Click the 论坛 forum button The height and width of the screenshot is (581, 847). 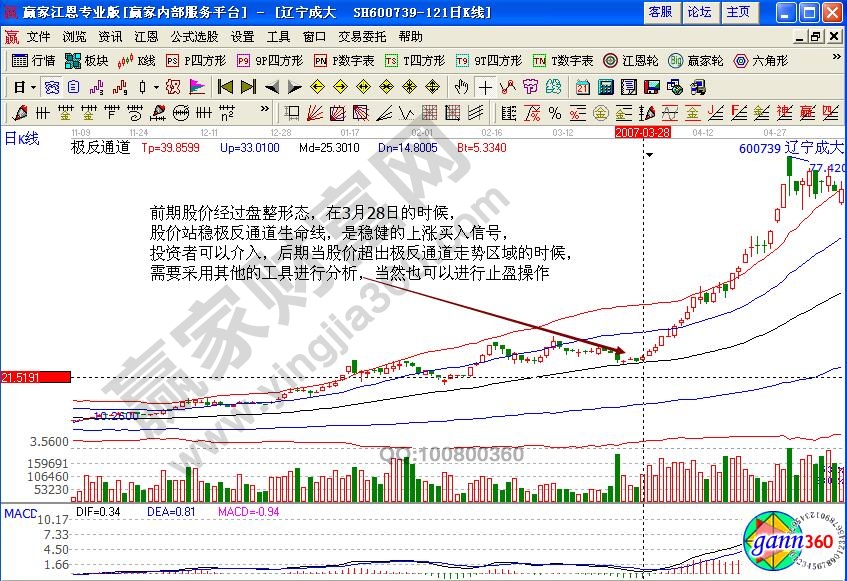pyautogui.click(x=699, y=12)
